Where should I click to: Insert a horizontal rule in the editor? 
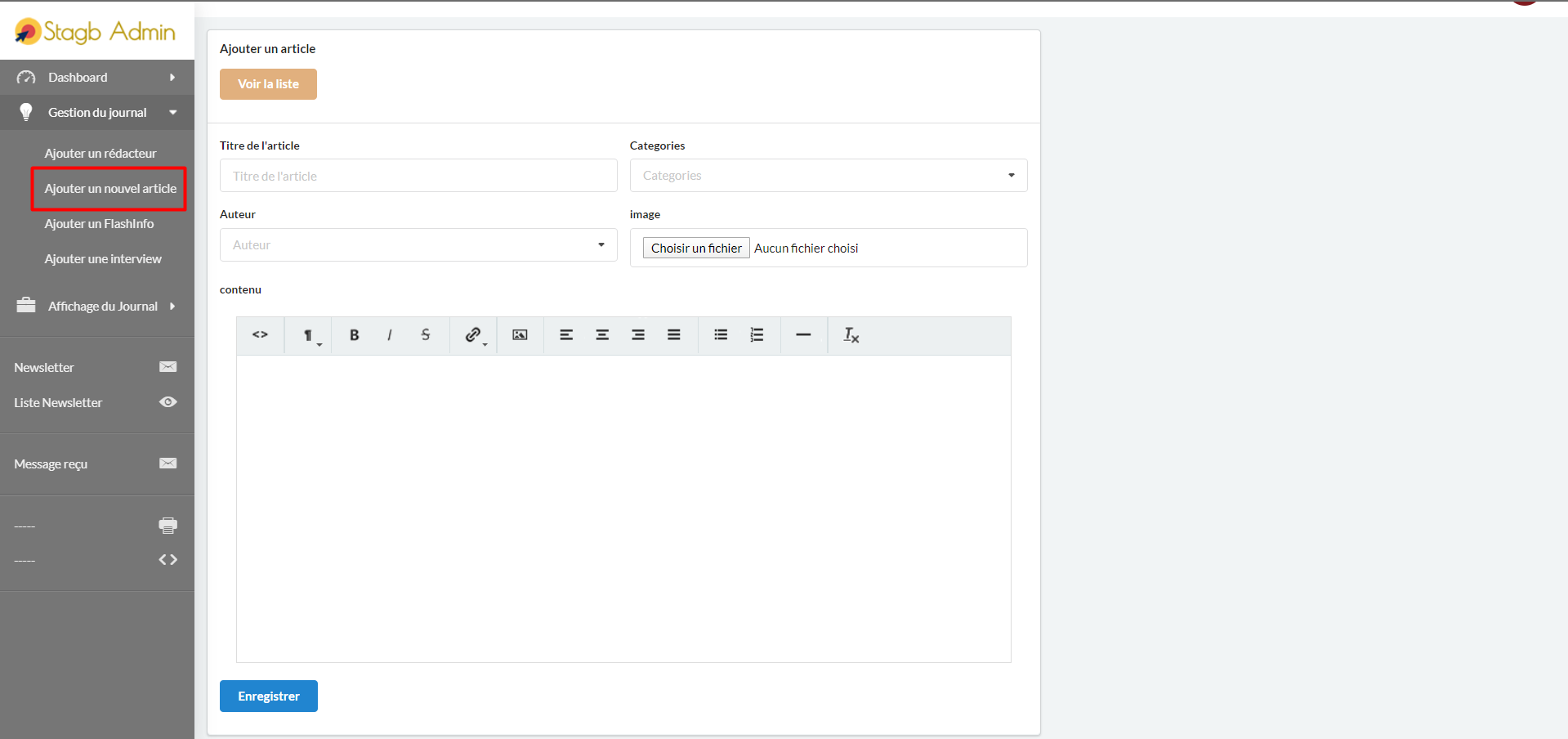coord(803,335)
